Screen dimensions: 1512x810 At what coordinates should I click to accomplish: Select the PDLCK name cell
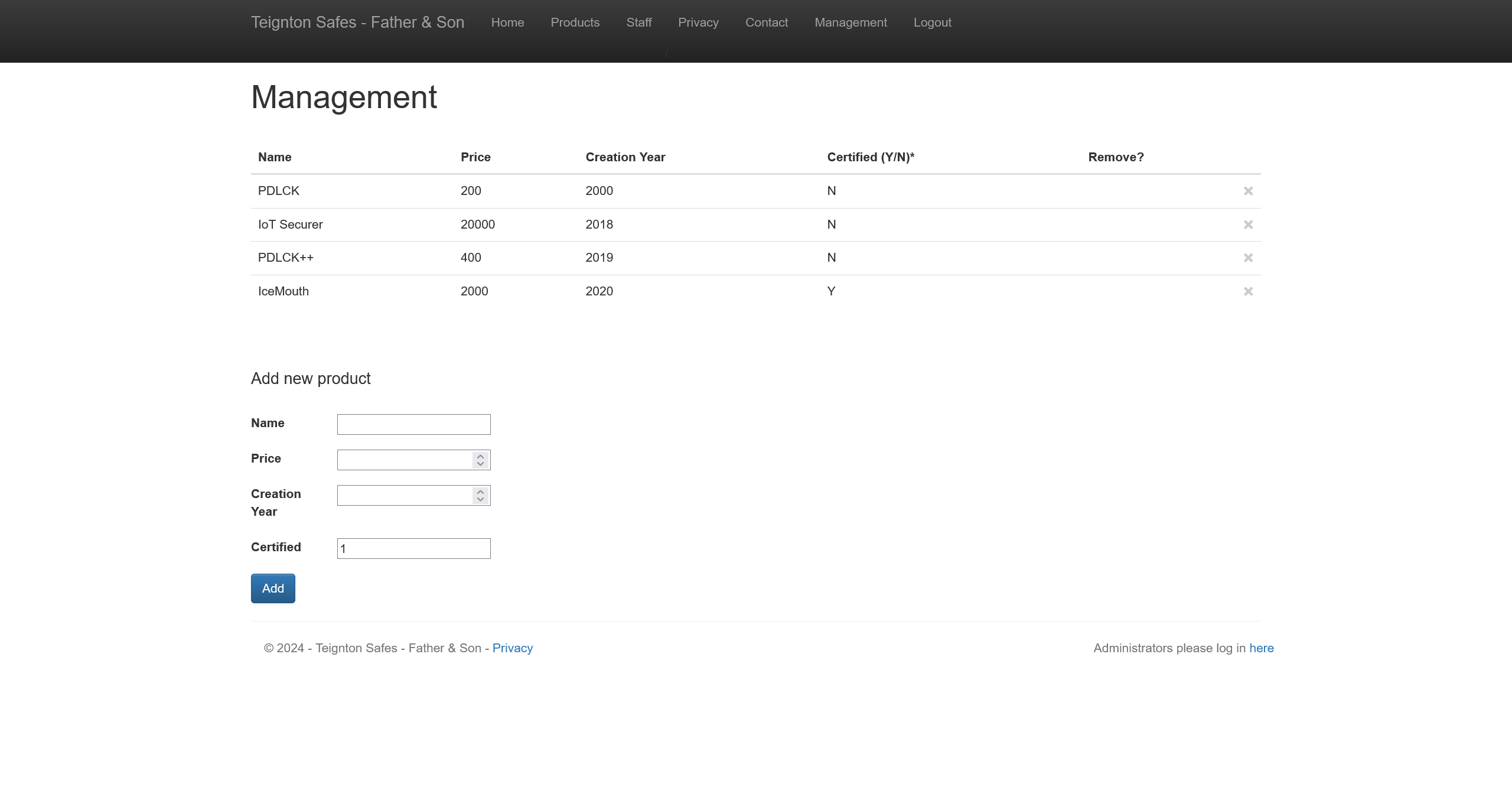(x=279, y=191)
